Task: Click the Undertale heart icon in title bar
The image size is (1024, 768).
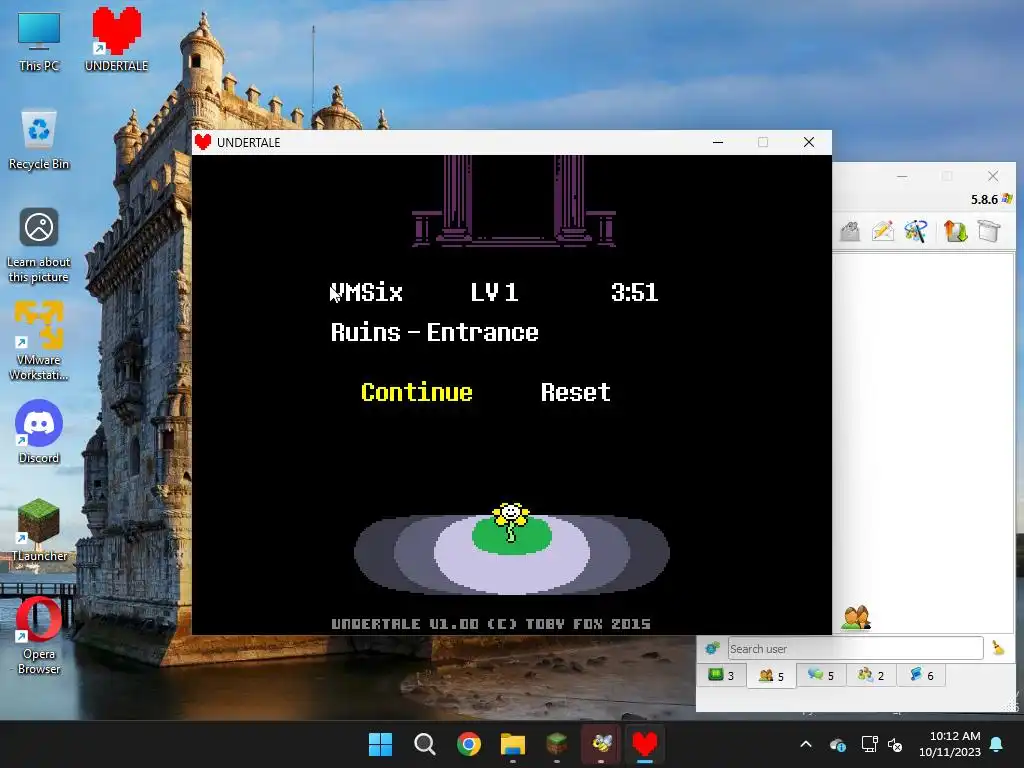Action: (x=203, y=142)
